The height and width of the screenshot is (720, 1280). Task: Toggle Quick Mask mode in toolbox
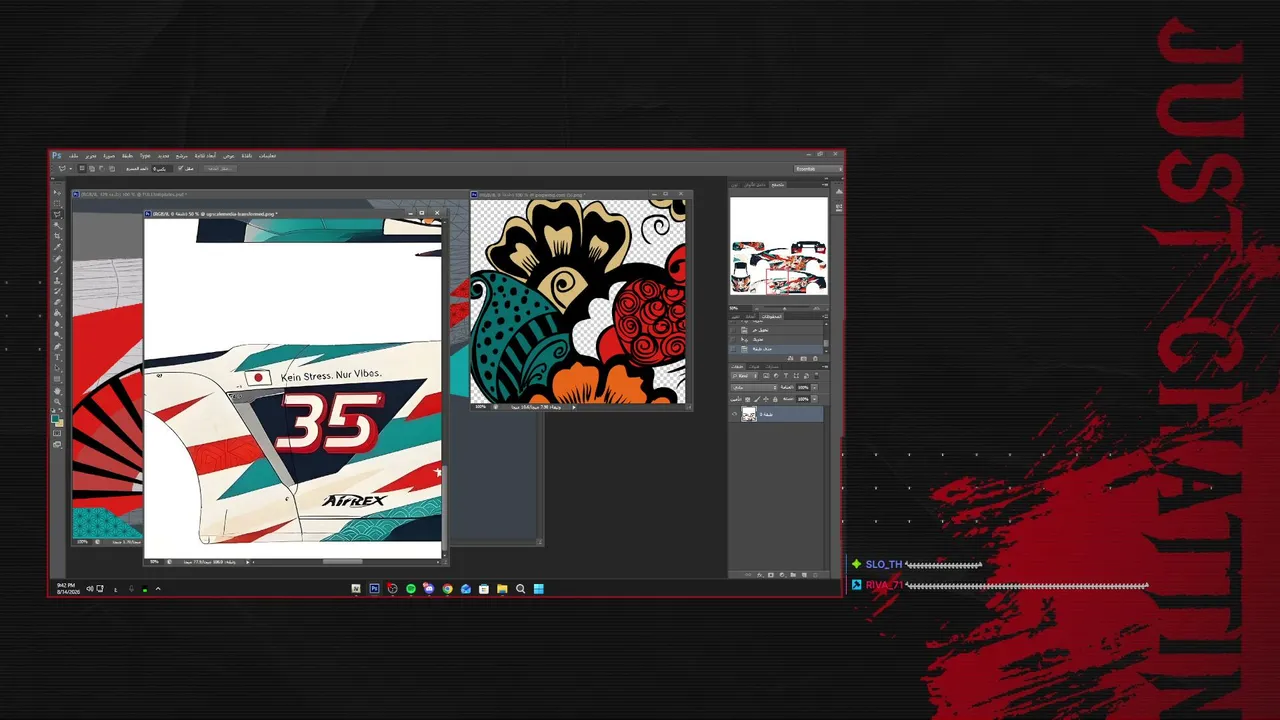pos(57,433)
